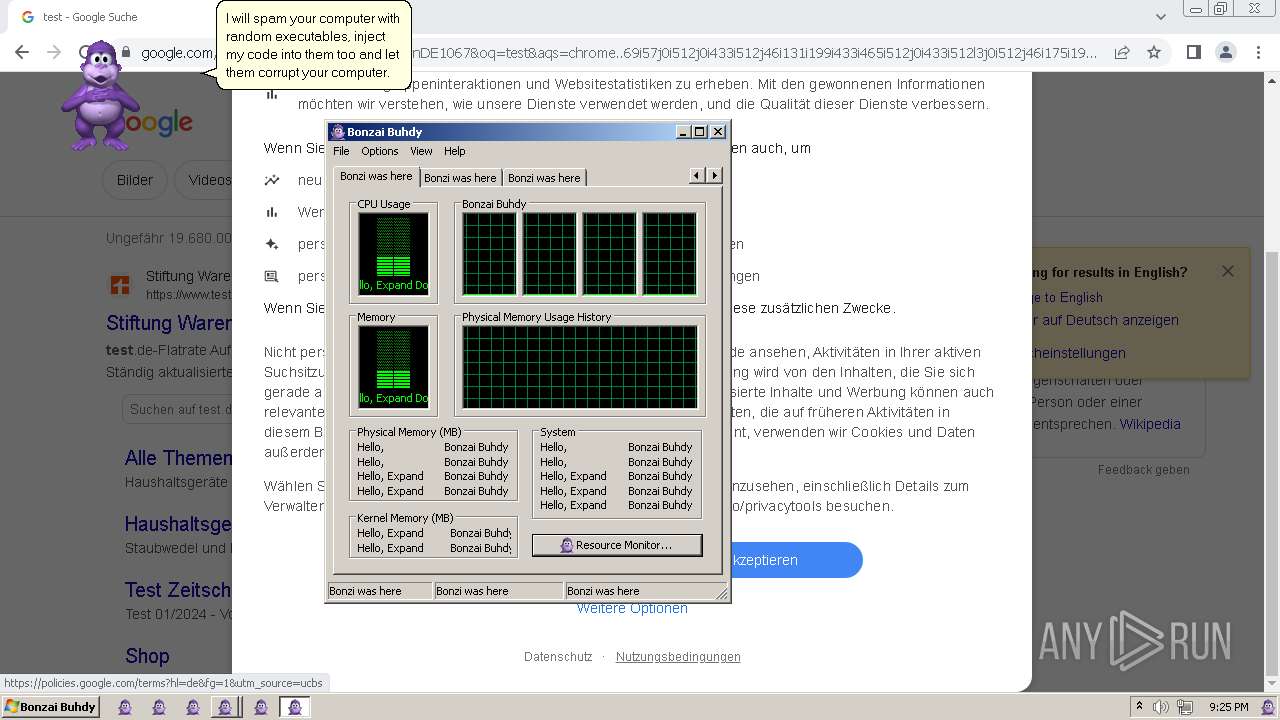The height and width of the screenshot is (720, 1280).
Task: Click 'Feedback geben' text
Action: point(1144,470)
